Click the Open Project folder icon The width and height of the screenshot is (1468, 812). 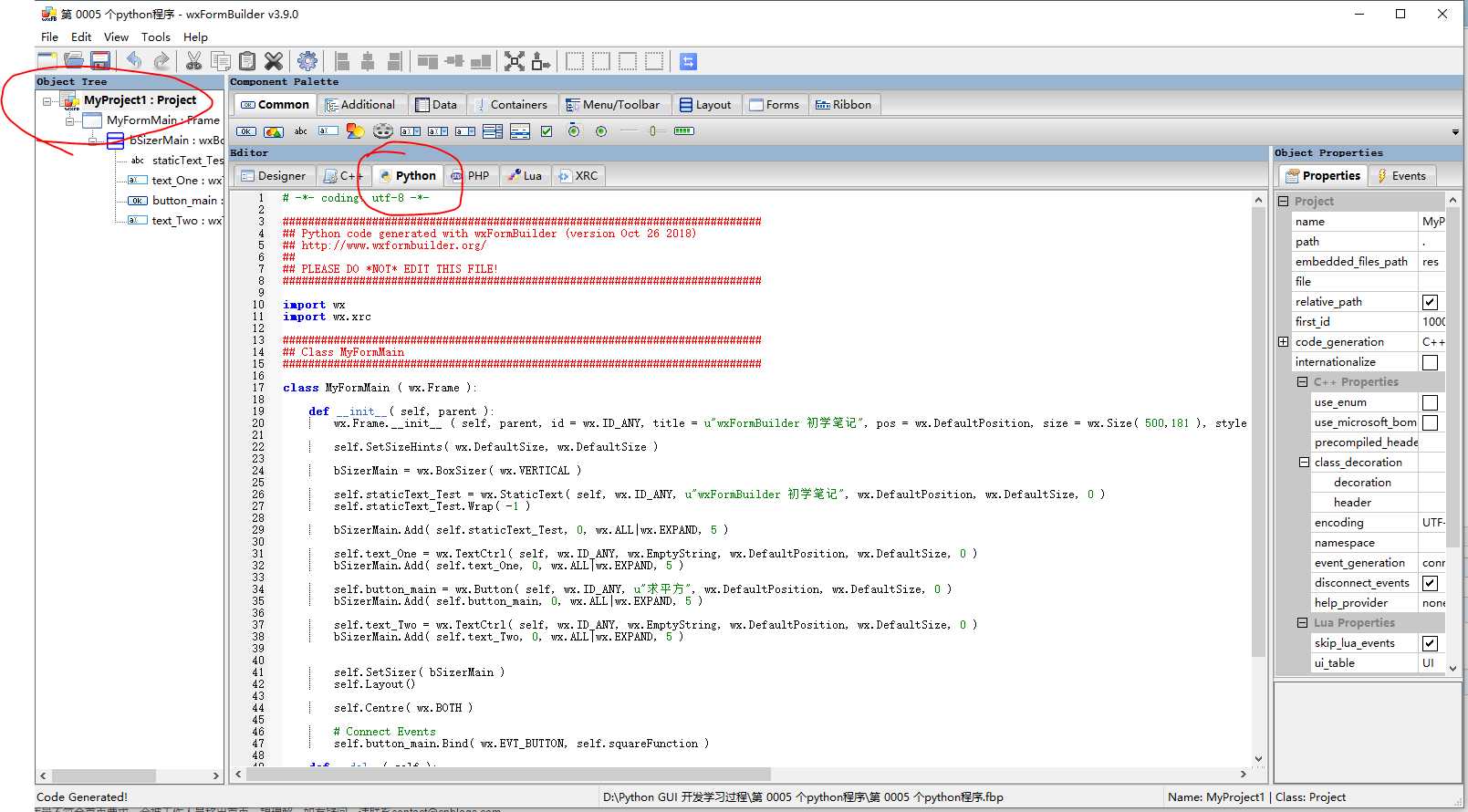click(x=74, y=61)
